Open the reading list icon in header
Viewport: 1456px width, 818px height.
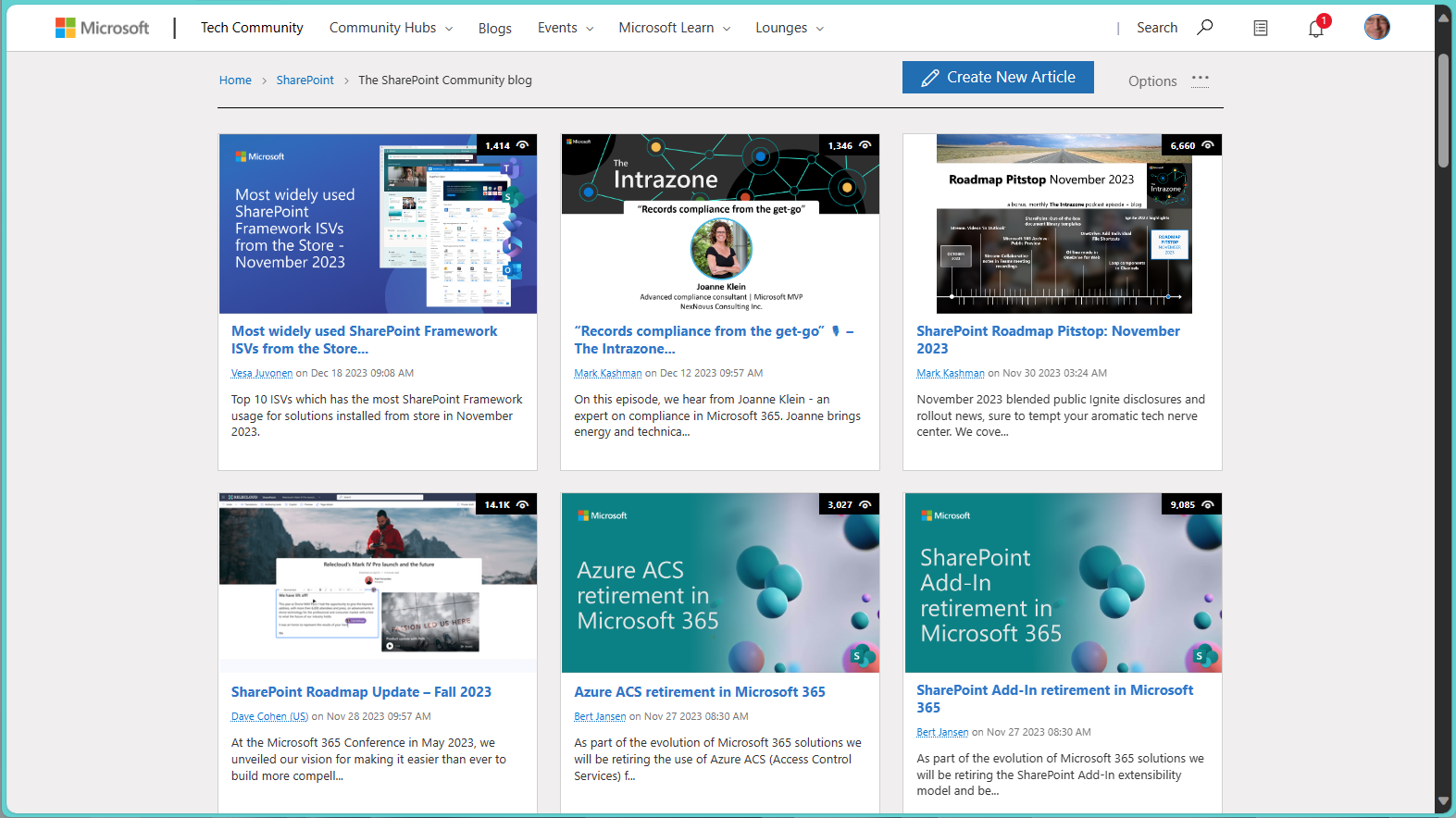pos(1261,28)
